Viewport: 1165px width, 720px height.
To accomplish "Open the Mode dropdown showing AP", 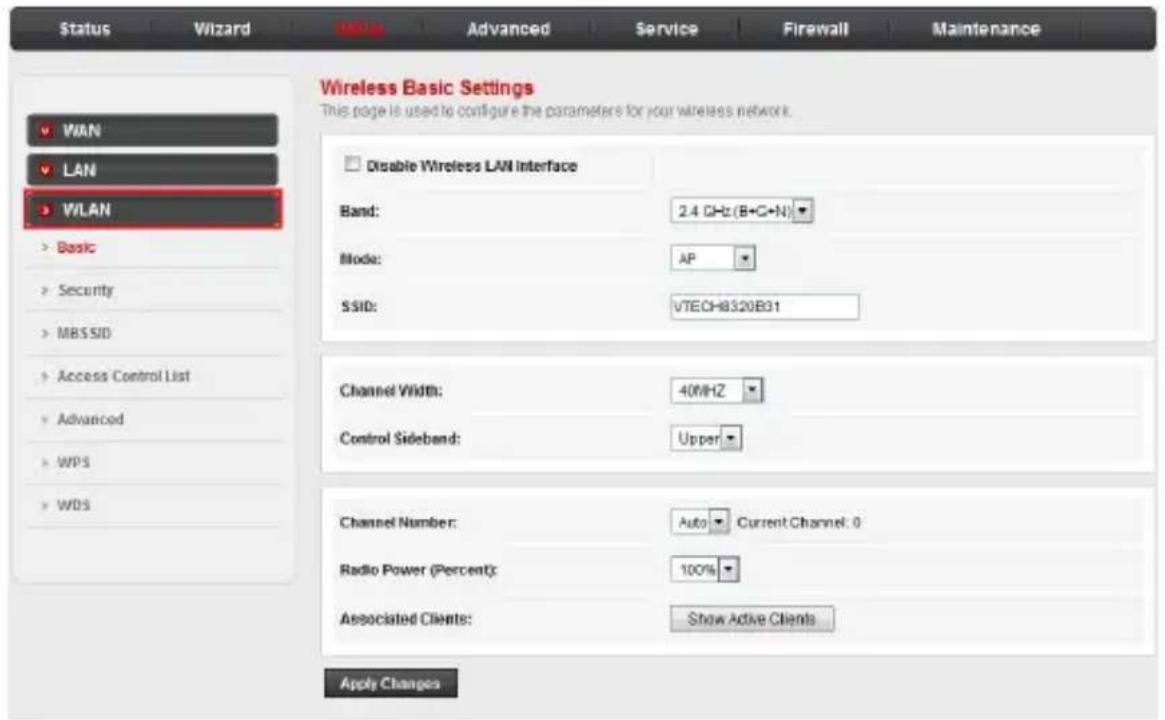I will (713, 259).
